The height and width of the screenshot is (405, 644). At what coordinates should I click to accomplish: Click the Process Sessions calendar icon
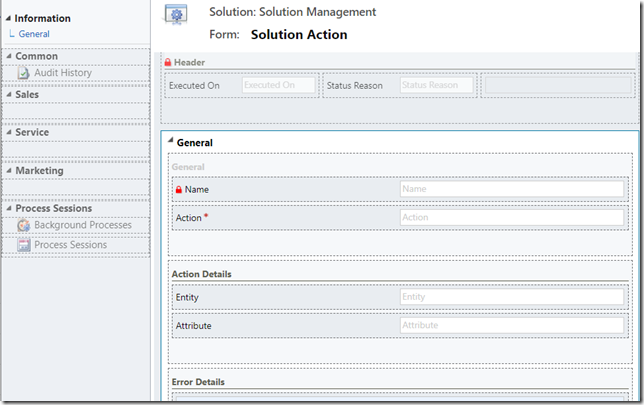24,245
